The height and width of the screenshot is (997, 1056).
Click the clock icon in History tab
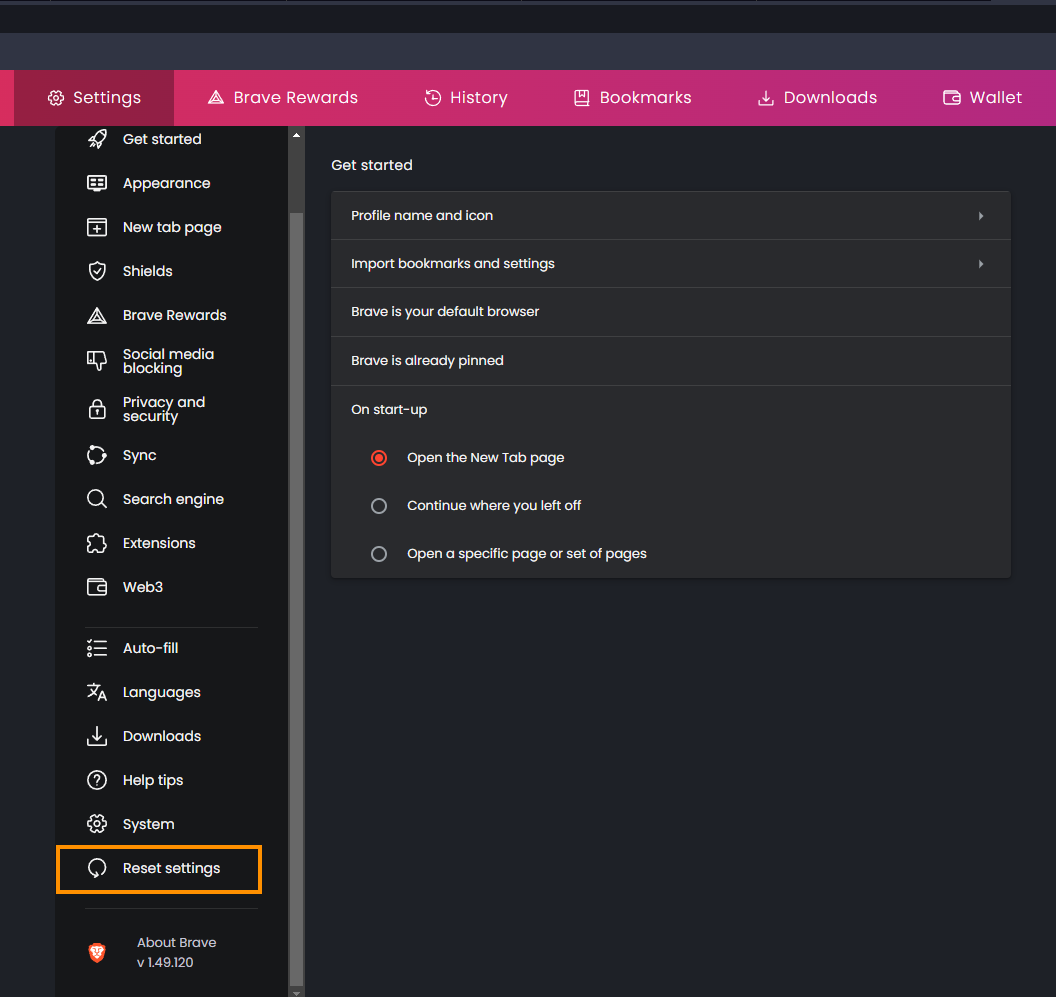pyautogui.click(x=432, y=98)
